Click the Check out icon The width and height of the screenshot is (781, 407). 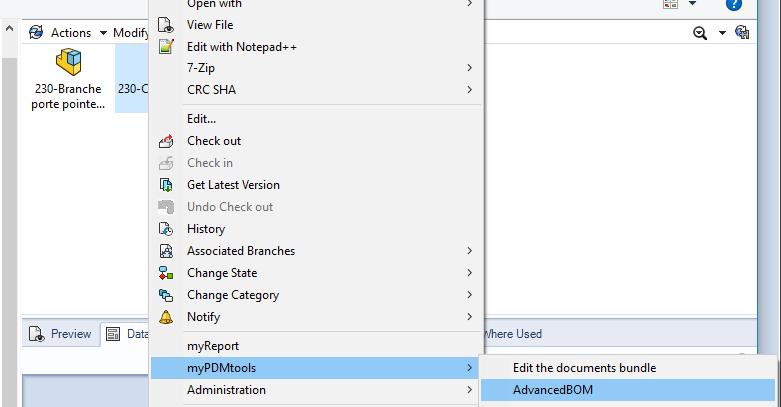(166, 141)
